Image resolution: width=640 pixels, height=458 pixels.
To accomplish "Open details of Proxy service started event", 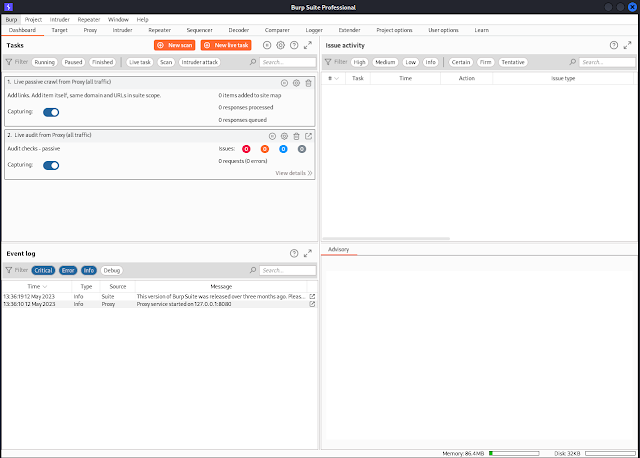I will tap(312, 304).
